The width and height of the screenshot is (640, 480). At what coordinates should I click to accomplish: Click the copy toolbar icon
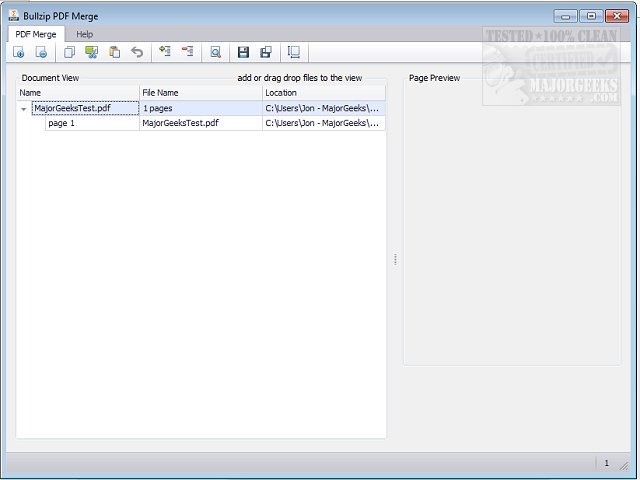point(69,52)
